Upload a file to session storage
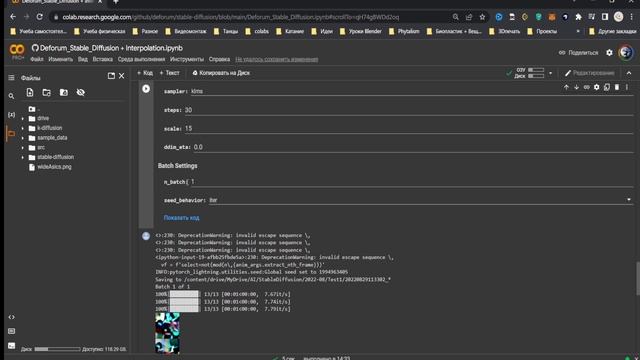Viewport: 640px width, 360px height. (x=30, y=93)
